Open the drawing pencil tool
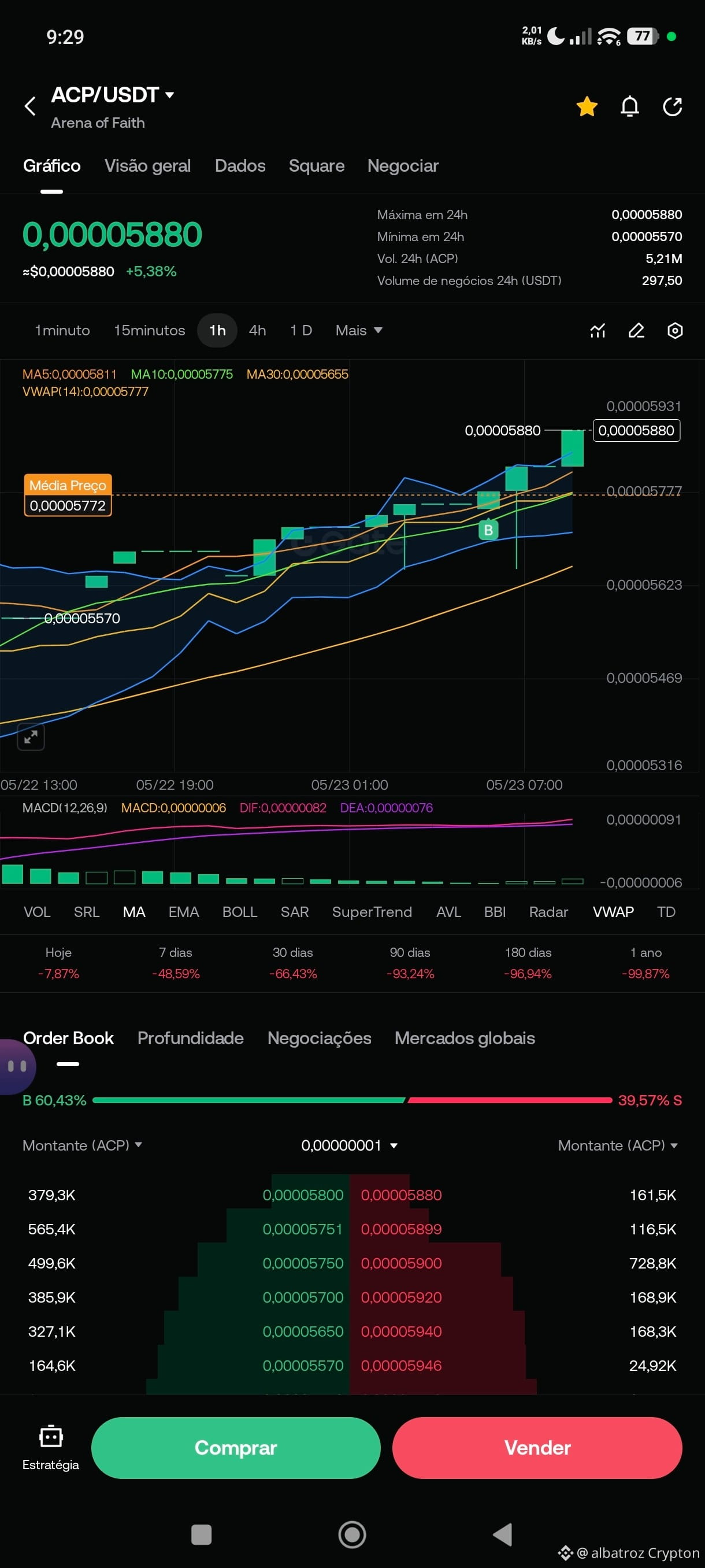 point(636,331)
